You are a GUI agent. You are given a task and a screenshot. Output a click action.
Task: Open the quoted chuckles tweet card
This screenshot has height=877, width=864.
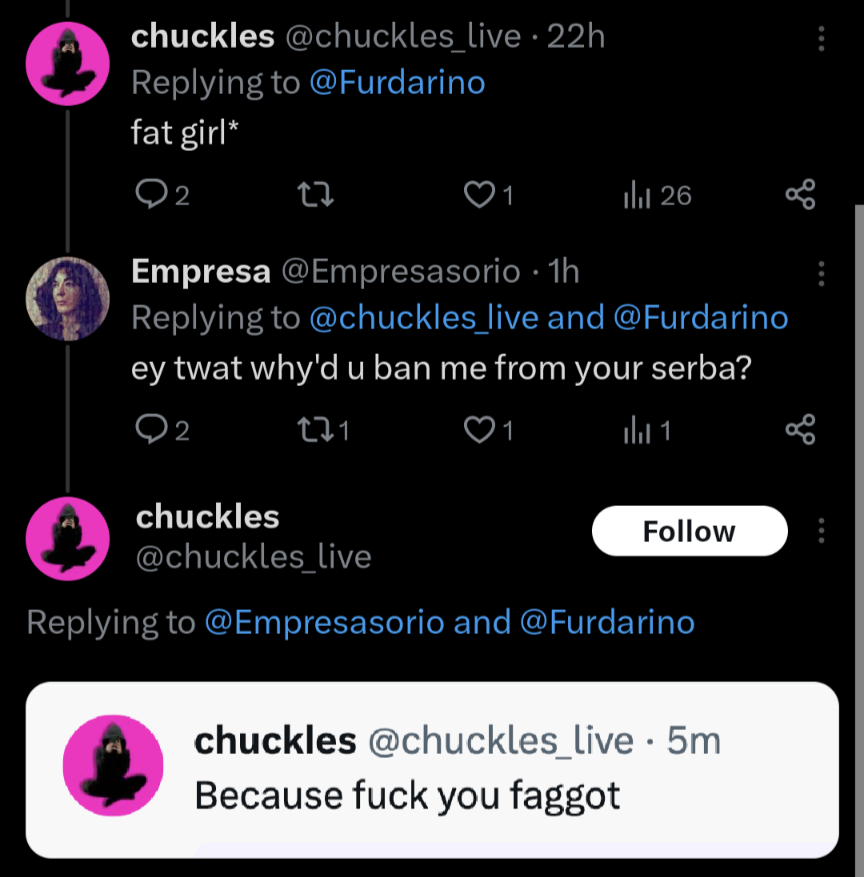pos(432,769)
